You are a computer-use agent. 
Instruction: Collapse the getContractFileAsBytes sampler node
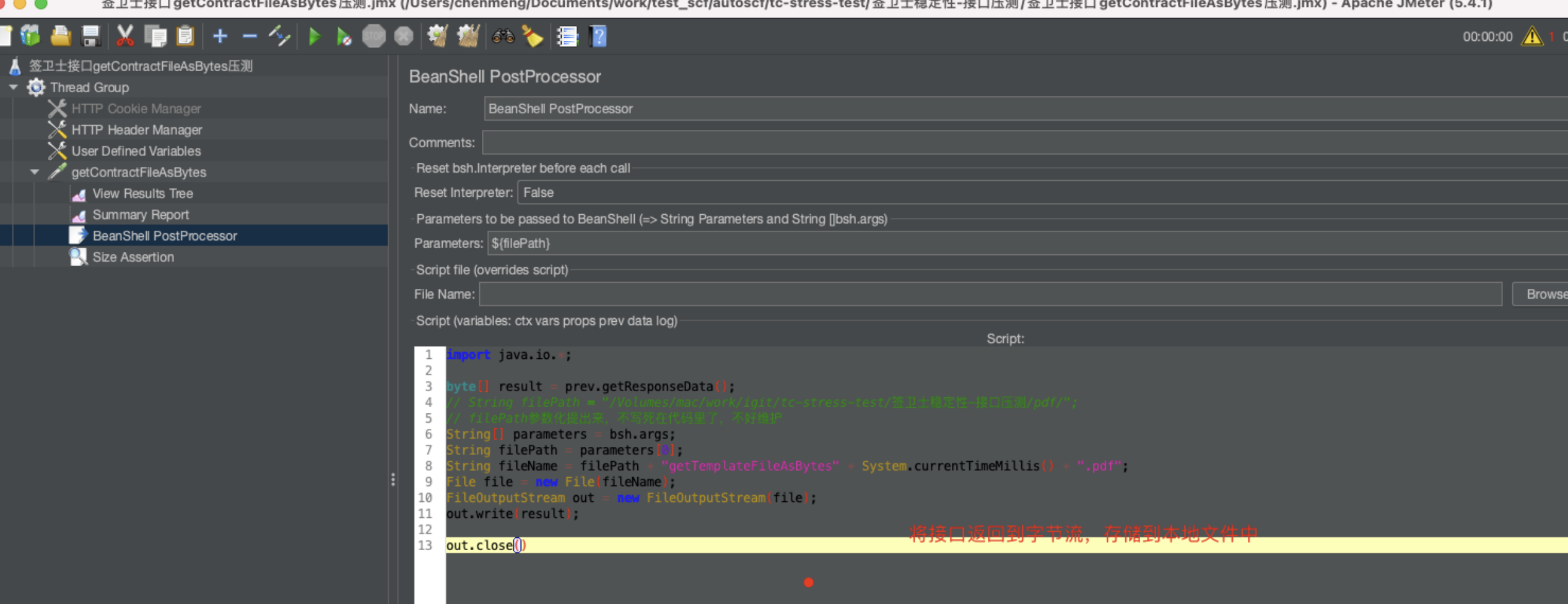35,172
